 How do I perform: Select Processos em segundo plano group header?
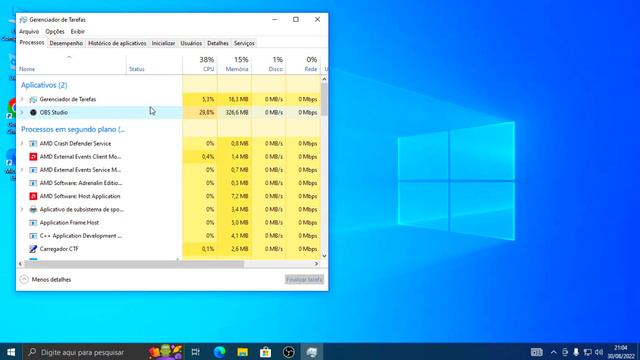point(73,129)
